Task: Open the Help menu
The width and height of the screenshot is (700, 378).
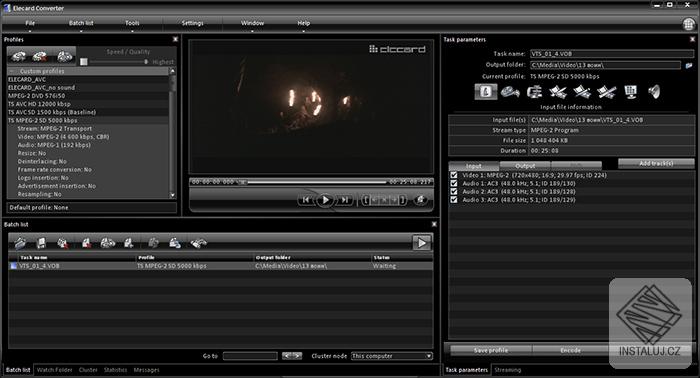Action: (304, 23)
